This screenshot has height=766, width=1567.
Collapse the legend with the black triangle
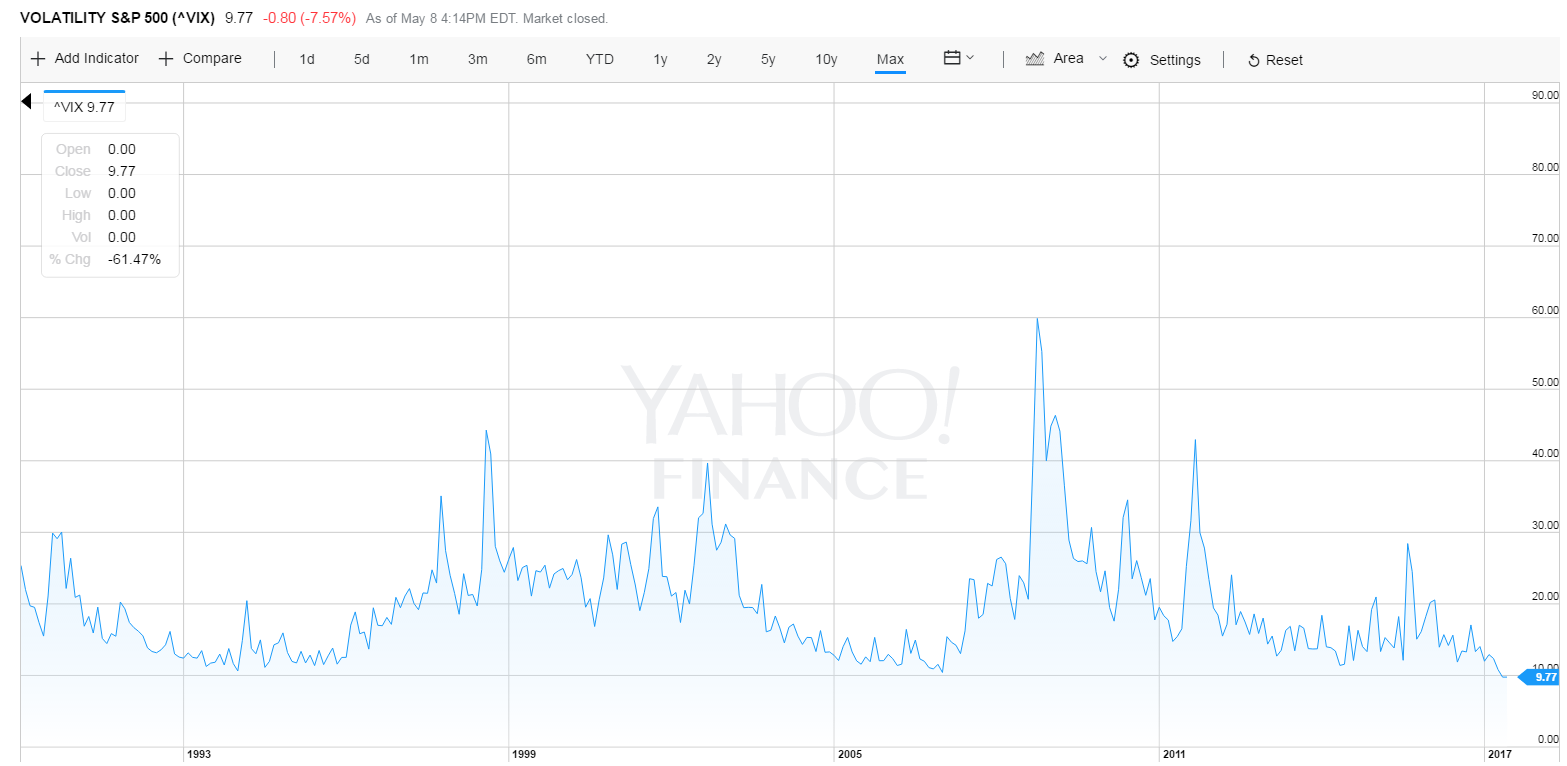click(x=27, y=101)
